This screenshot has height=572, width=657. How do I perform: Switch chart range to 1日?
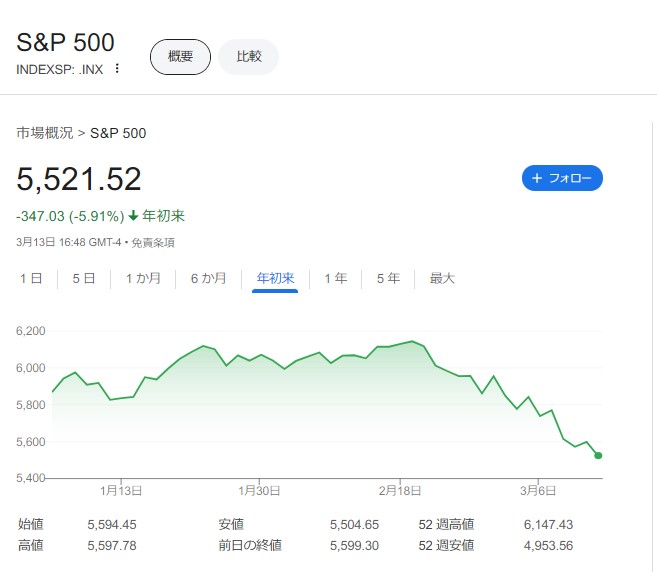(x=30, y=278)
